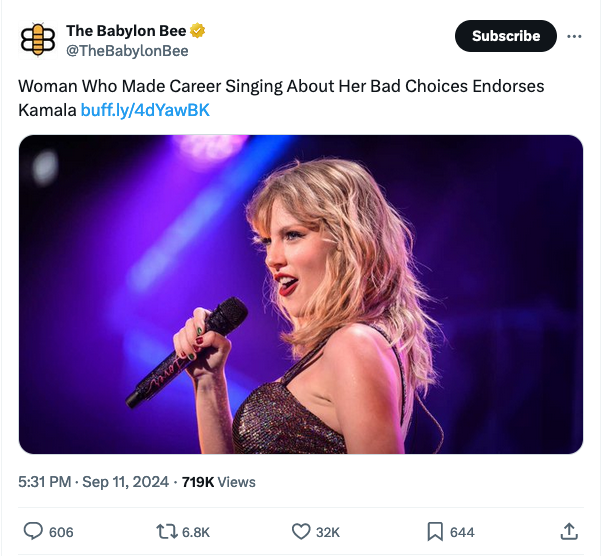Open the more options ellipsis menu
The height and width of the screenshot is (556, 601).
pos(574,36)
